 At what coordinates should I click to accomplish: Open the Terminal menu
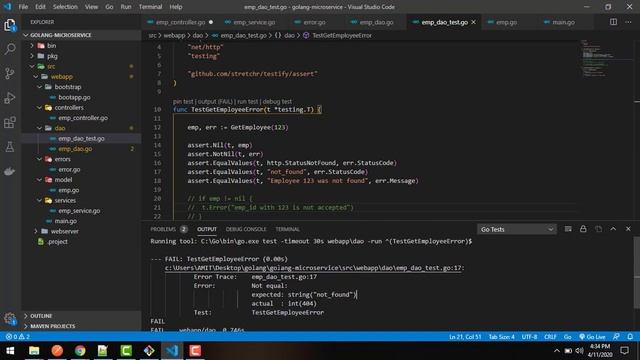[x=150, y=7]
